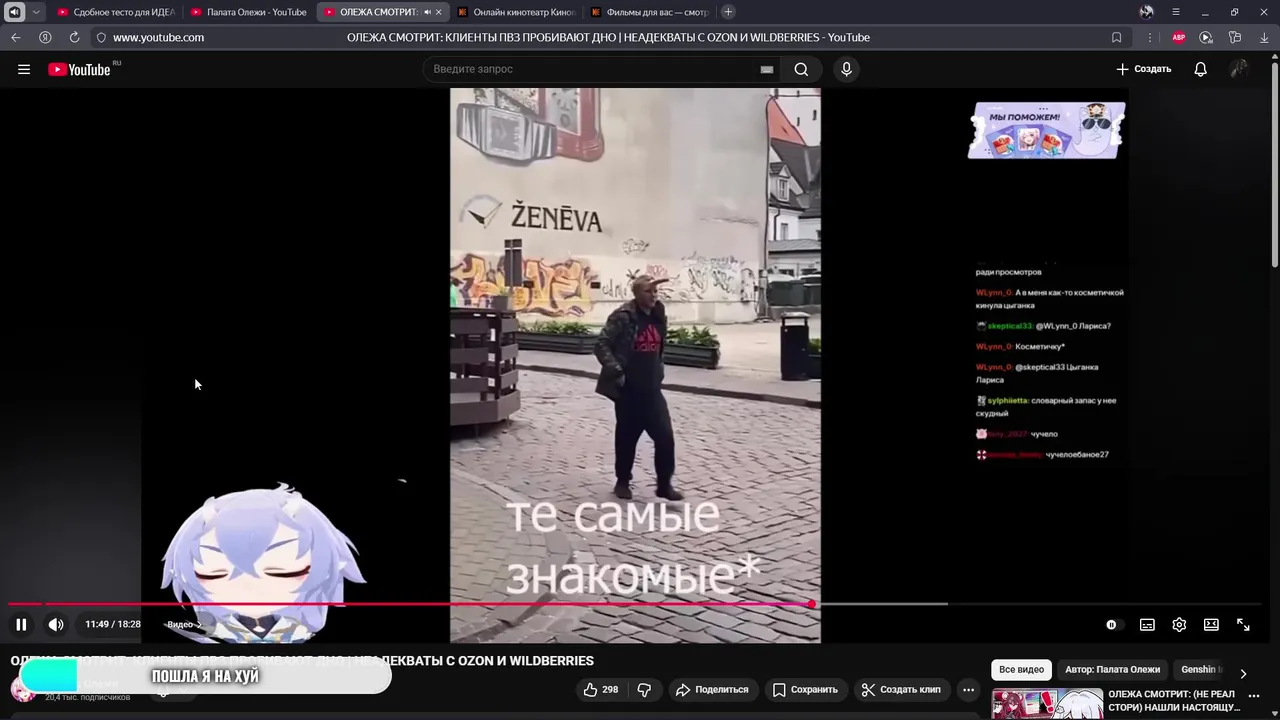Image resolution: width=1280 pixels, height=720 pixels.
Task: Open address bar three-dot site menu
Action: pyautogui.click(x=1149, y=37)
